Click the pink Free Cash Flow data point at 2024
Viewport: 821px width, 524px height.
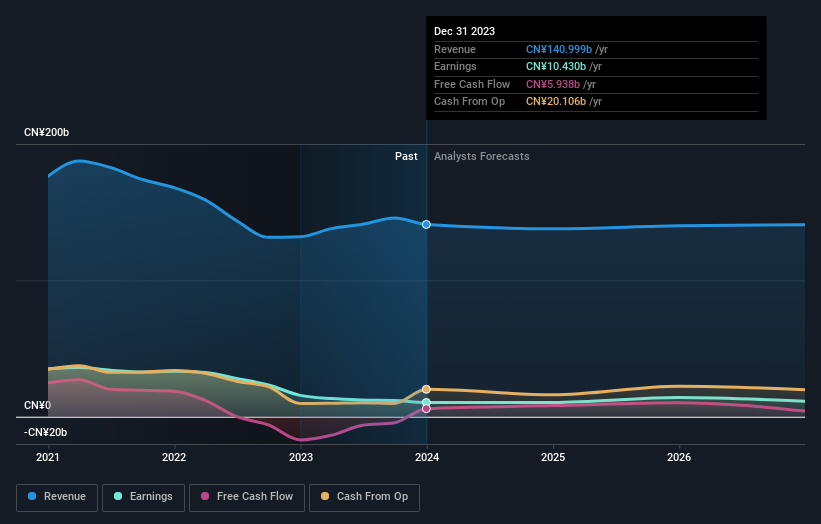click(x=426, y=409)
